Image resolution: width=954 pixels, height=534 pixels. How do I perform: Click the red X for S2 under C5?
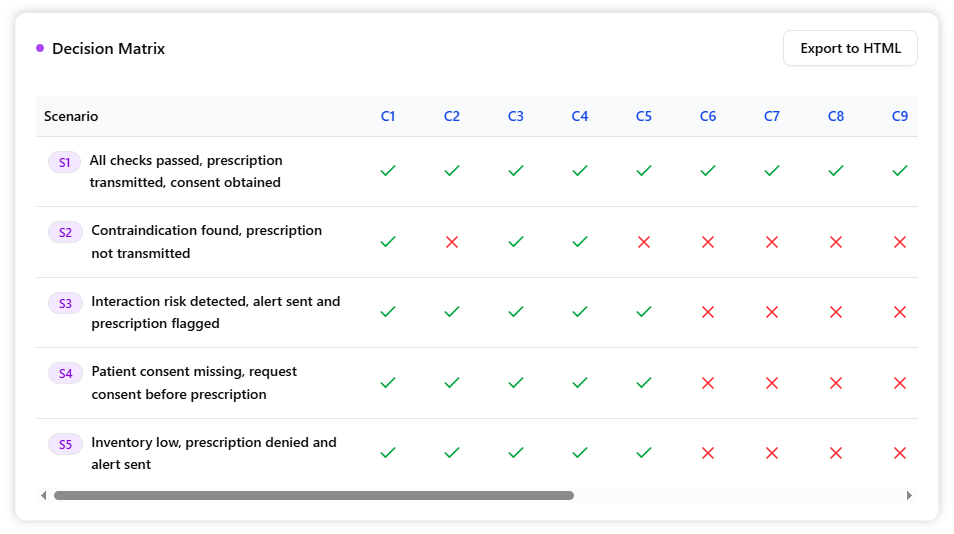coord(644,242)
